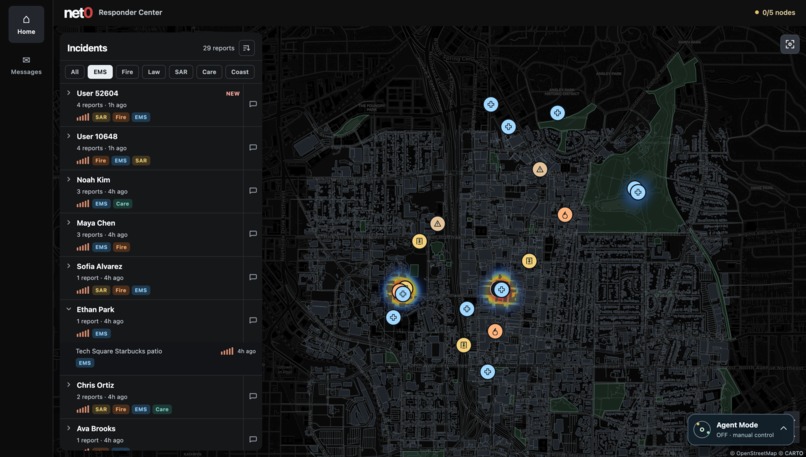Click the Fire tag on Maya Chen
806x457 pixels.
[x=121, y=247]
